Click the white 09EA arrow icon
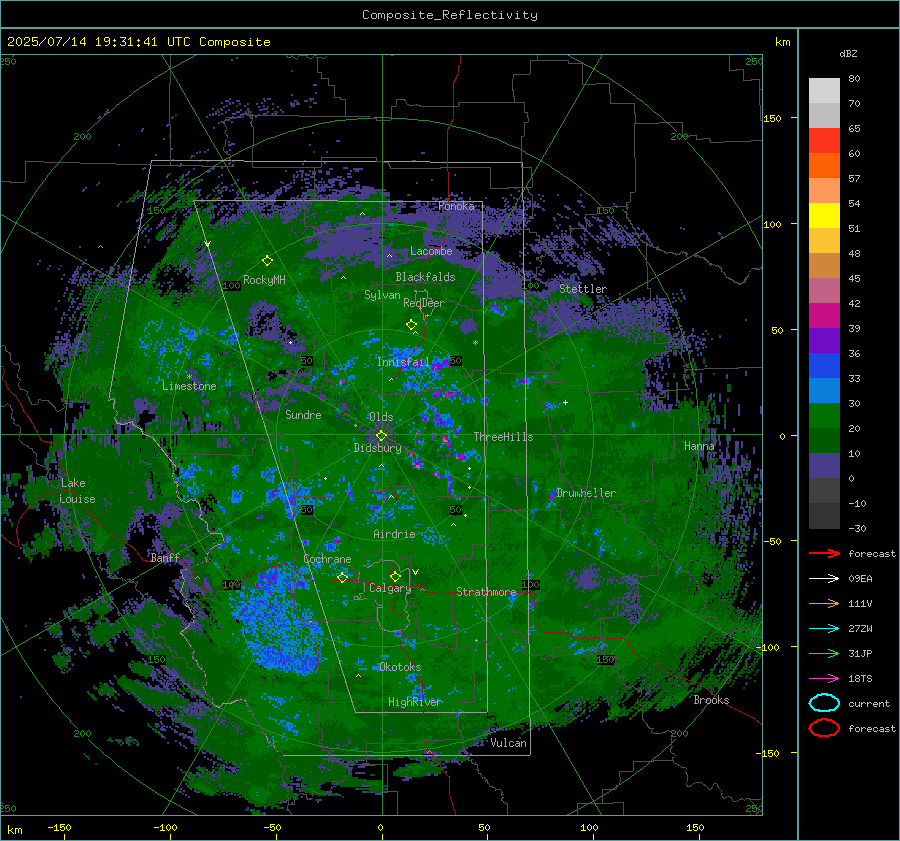 824,579
